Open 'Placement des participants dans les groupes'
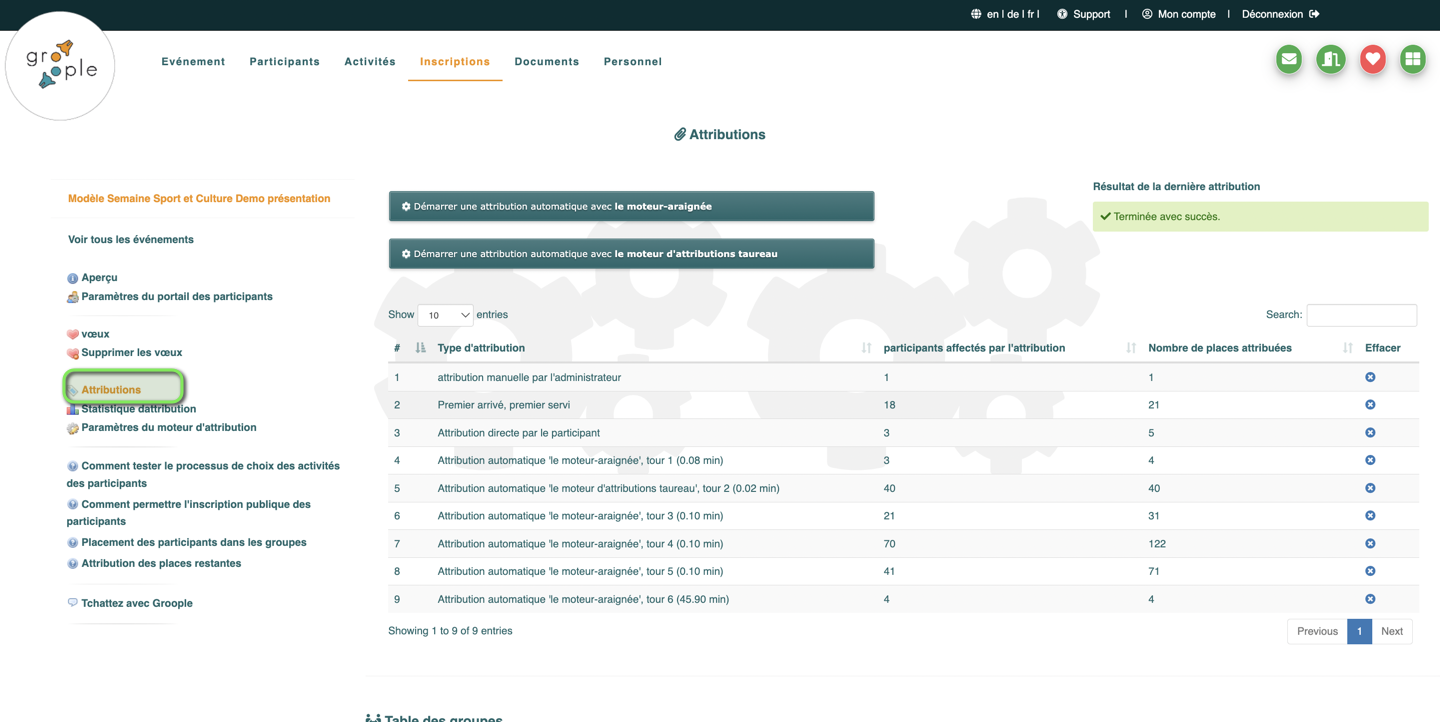1440x722 pixels. tap(194, 543)
